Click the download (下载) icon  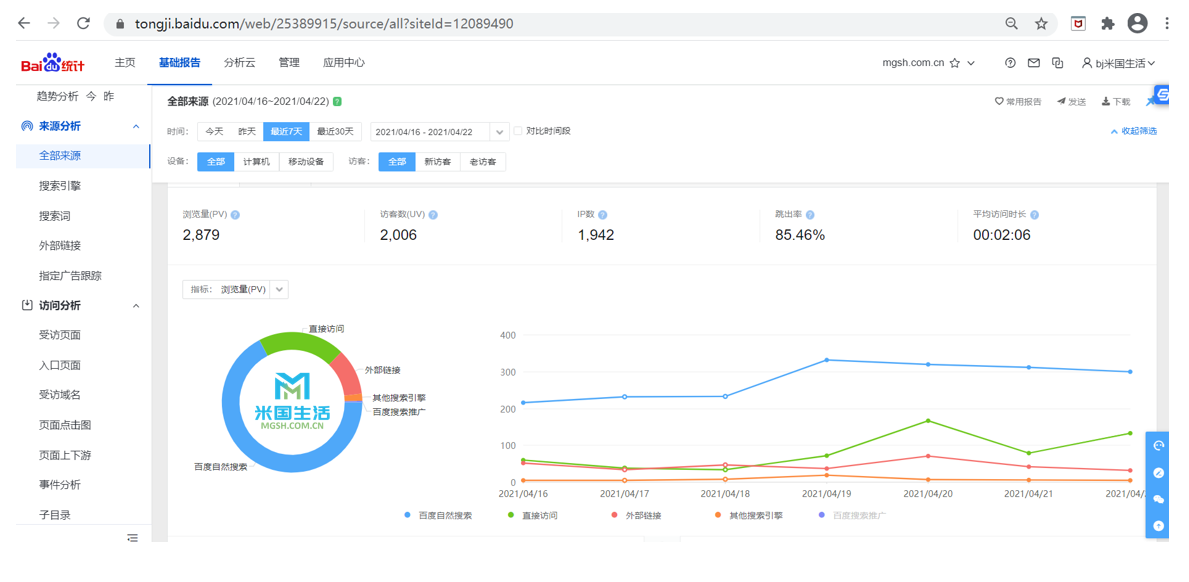tap(1106, 102)
